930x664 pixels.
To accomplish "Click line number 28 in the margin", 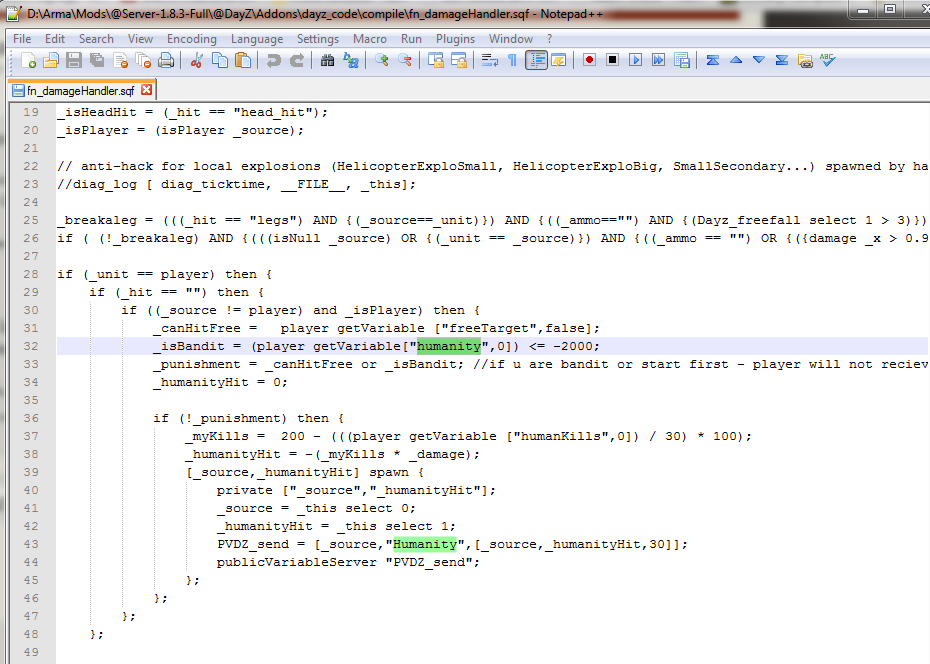I will [31, 274].
